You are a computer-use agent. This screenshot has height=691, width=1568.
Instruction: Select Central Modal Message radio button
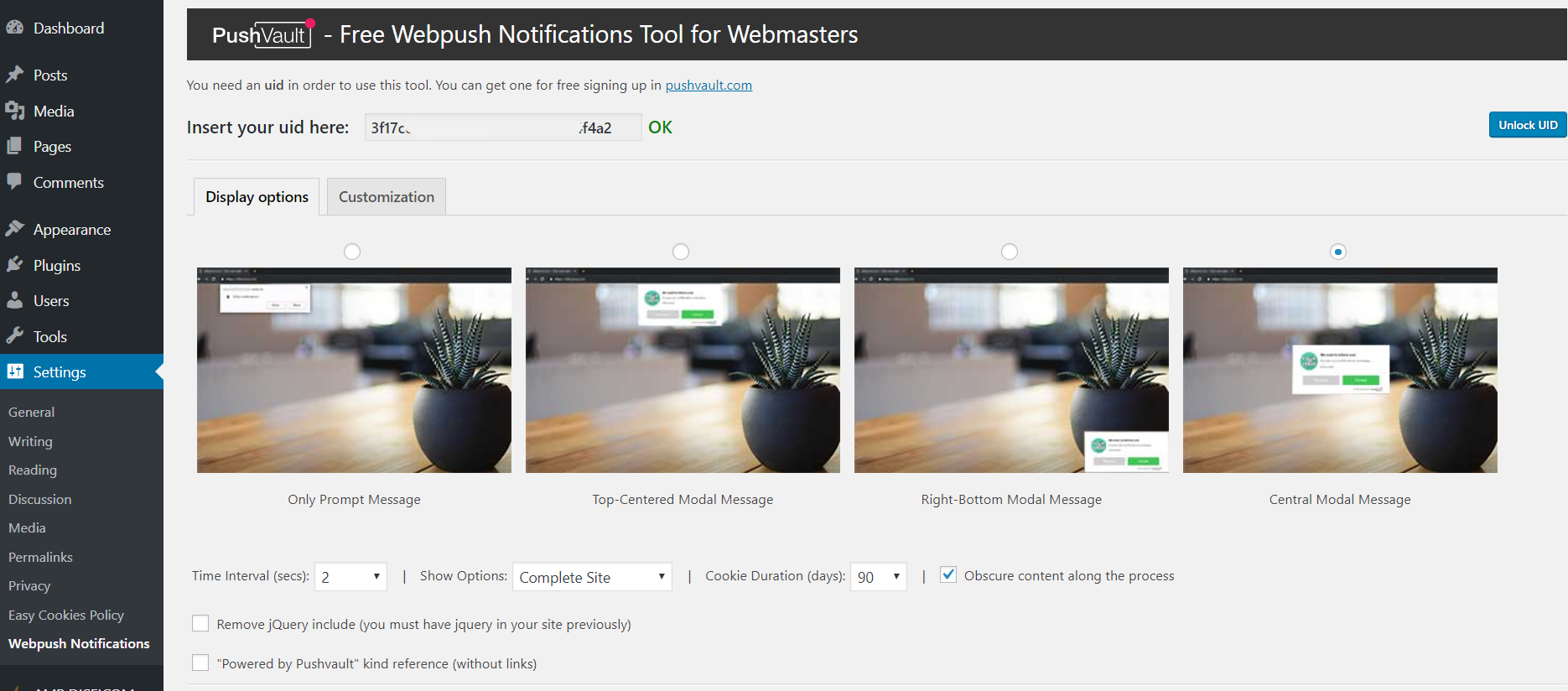point(1338,252)
